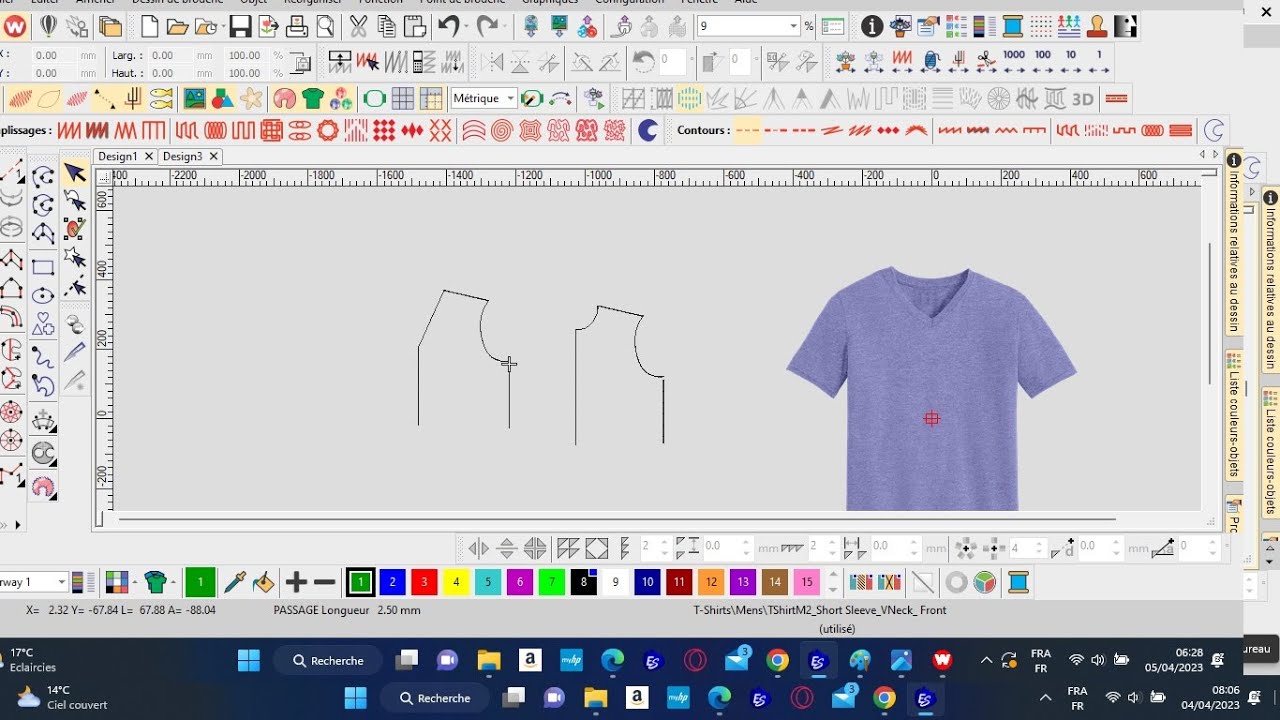This screenshot has height=720, width=1280.
Task: Click the scissors cut icon
Action: click(x=358, y=26)
